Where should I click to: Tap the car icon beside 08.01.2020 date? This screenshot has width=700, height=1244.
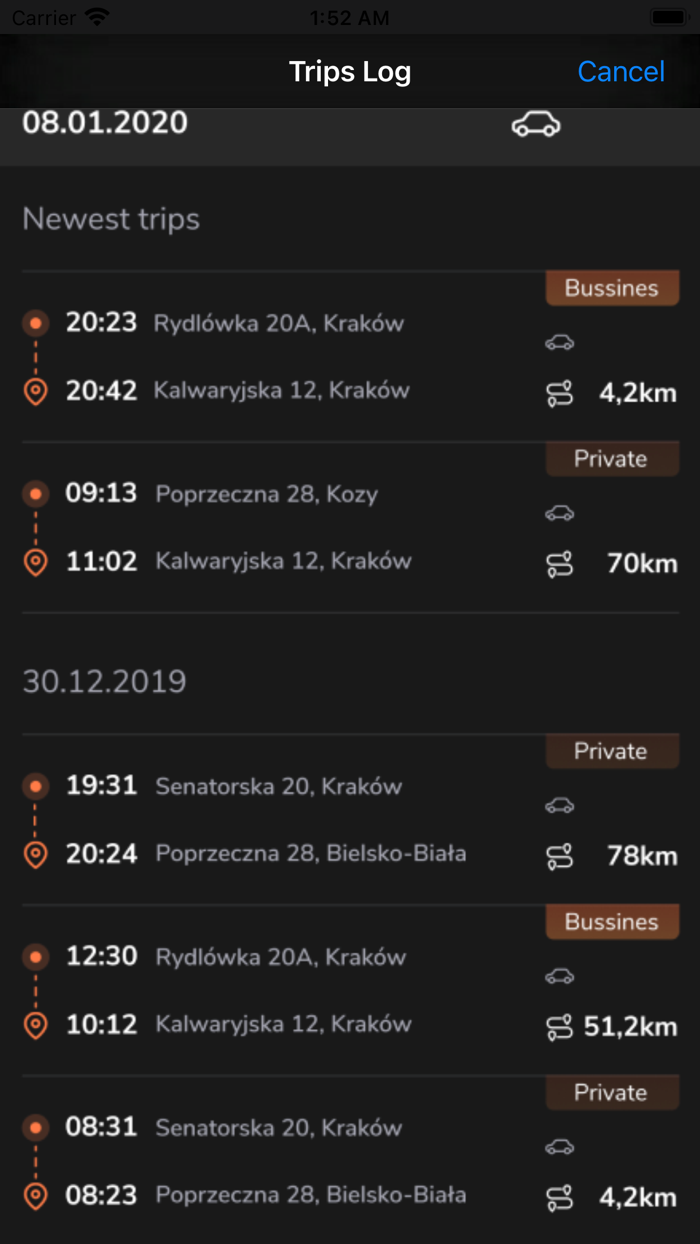[x=536, y=125]
